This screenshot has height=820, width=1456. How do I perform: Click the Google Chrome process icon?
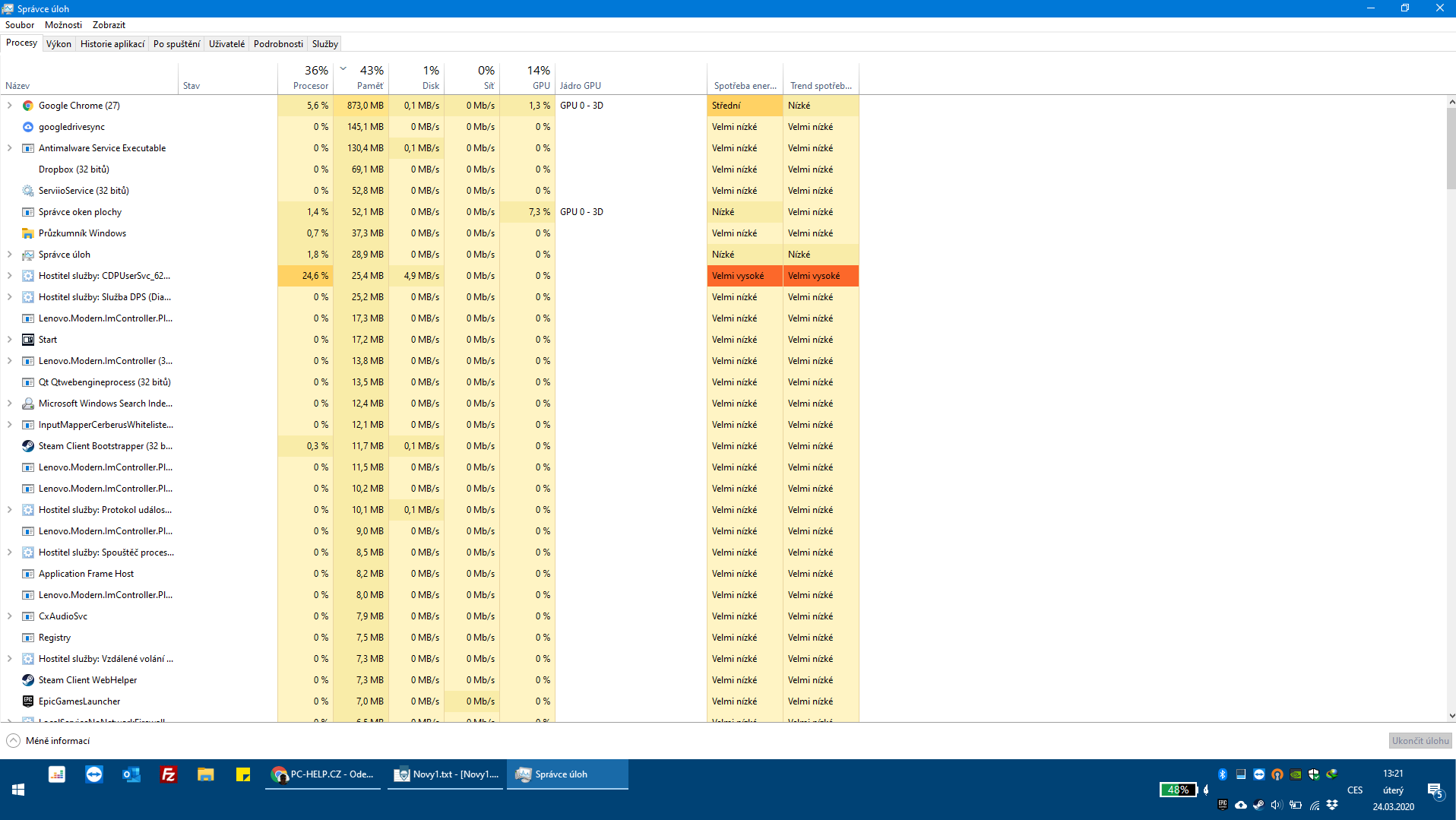tap(28, 106)
